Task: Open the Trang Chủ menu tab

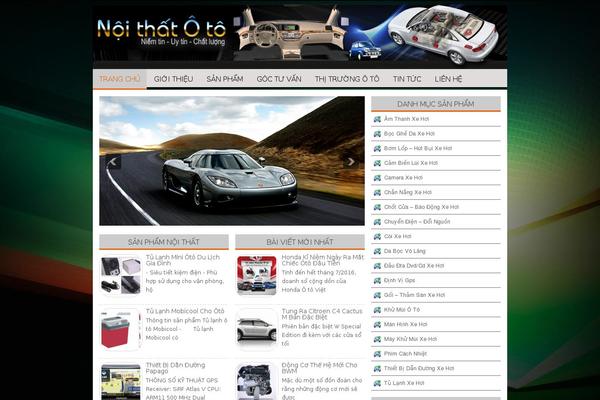Action: 120,79
